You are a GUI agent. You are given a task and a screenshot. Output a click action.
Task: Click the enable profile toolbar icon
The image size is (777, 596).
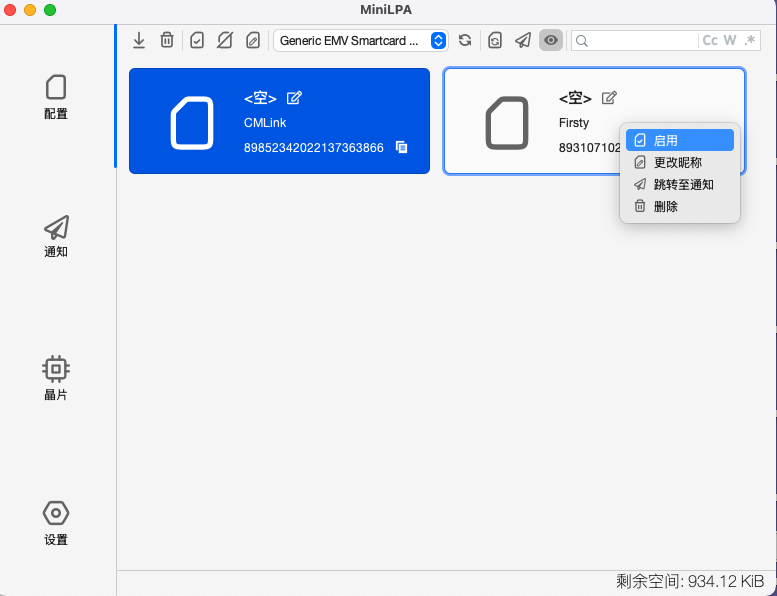pos(197,40)
